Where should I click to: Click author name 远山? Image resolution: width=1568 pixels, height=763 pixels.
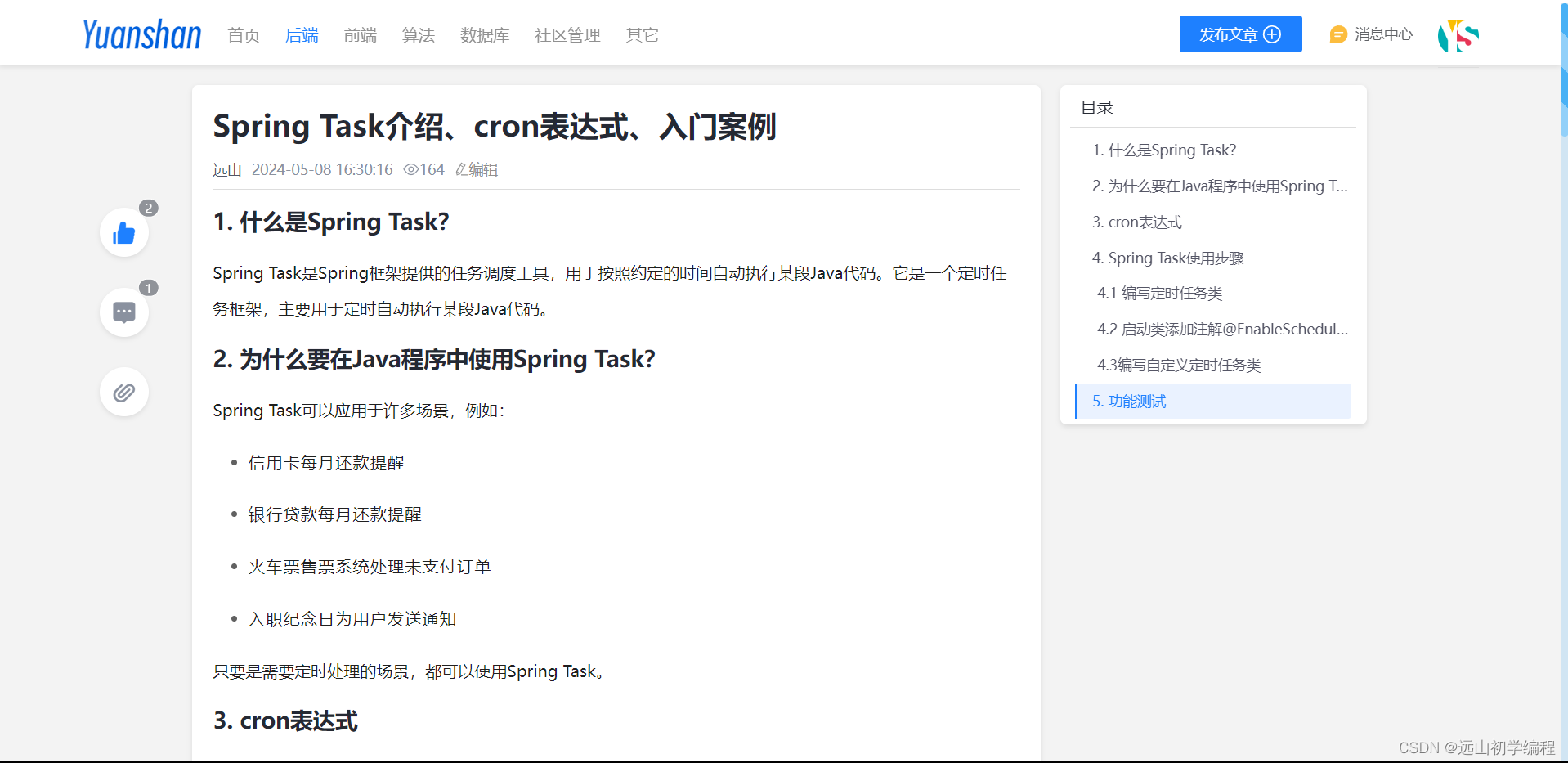pos(227,169)
